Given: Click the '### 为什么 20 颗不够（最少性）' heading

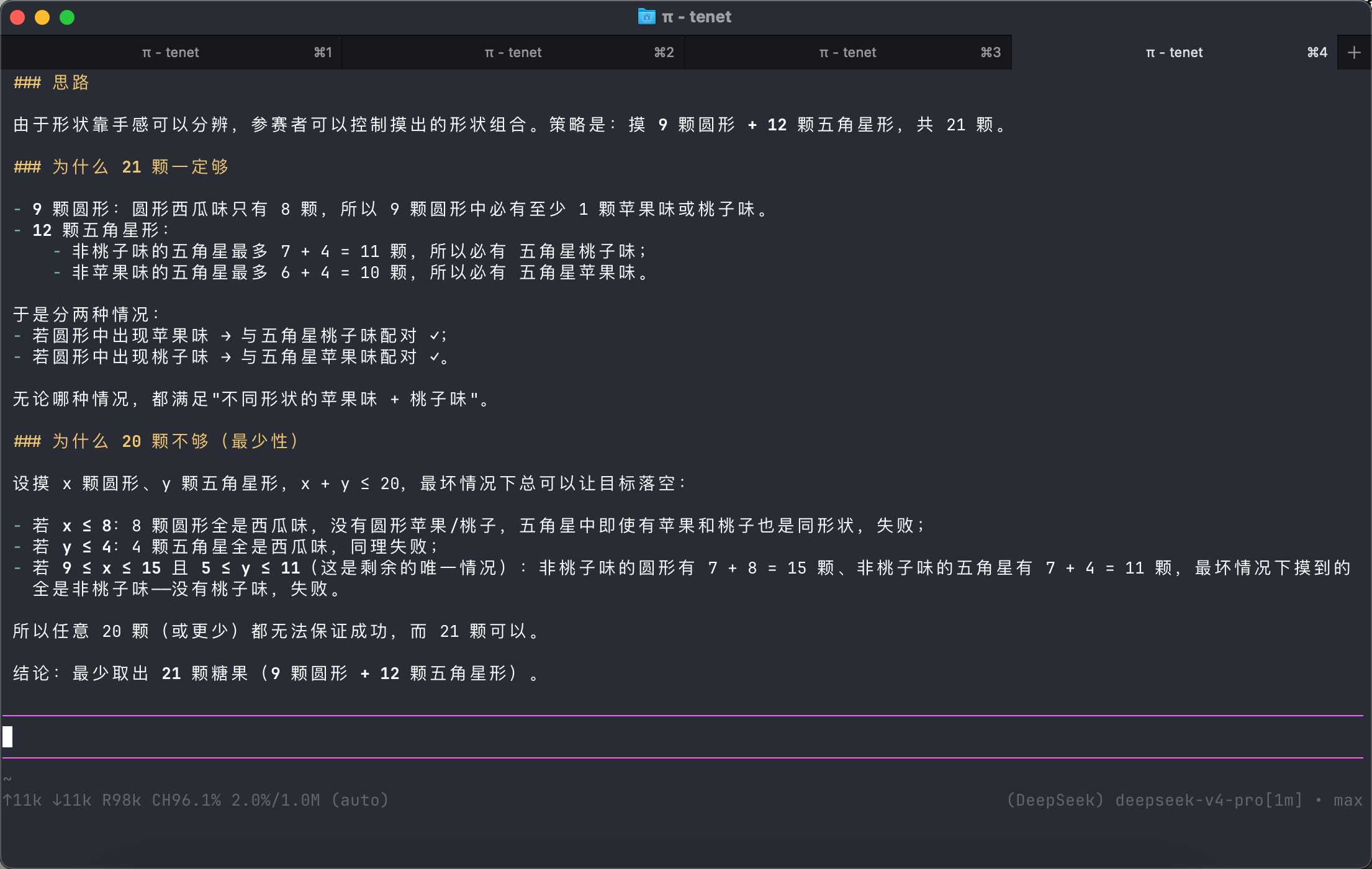Looking at the screenshot, I should [156, 441].
